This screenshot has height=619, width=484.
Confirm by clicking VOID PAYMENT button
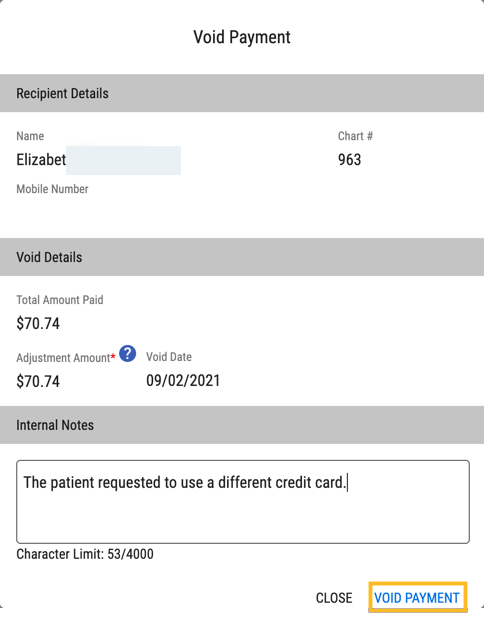(x=417, y=598)
